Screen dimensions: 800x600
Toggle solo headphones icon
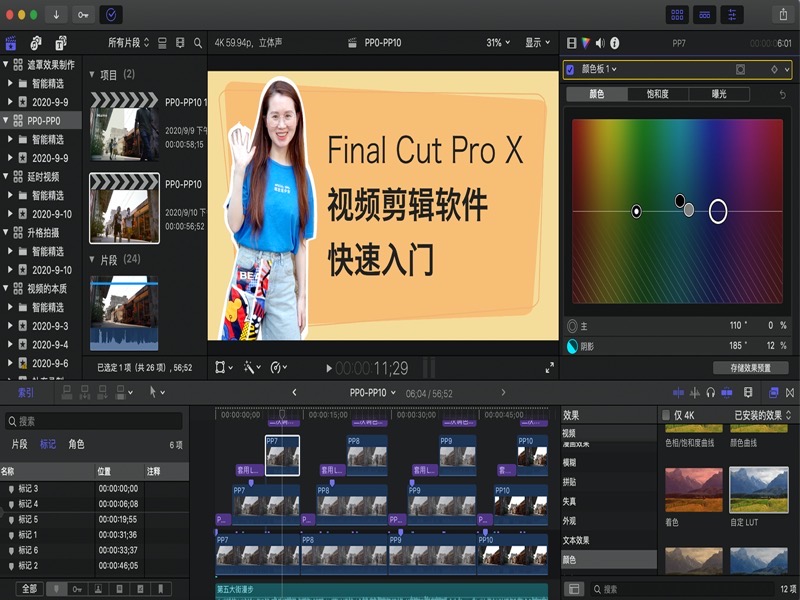pyautogui.click(x=710, y=392)
